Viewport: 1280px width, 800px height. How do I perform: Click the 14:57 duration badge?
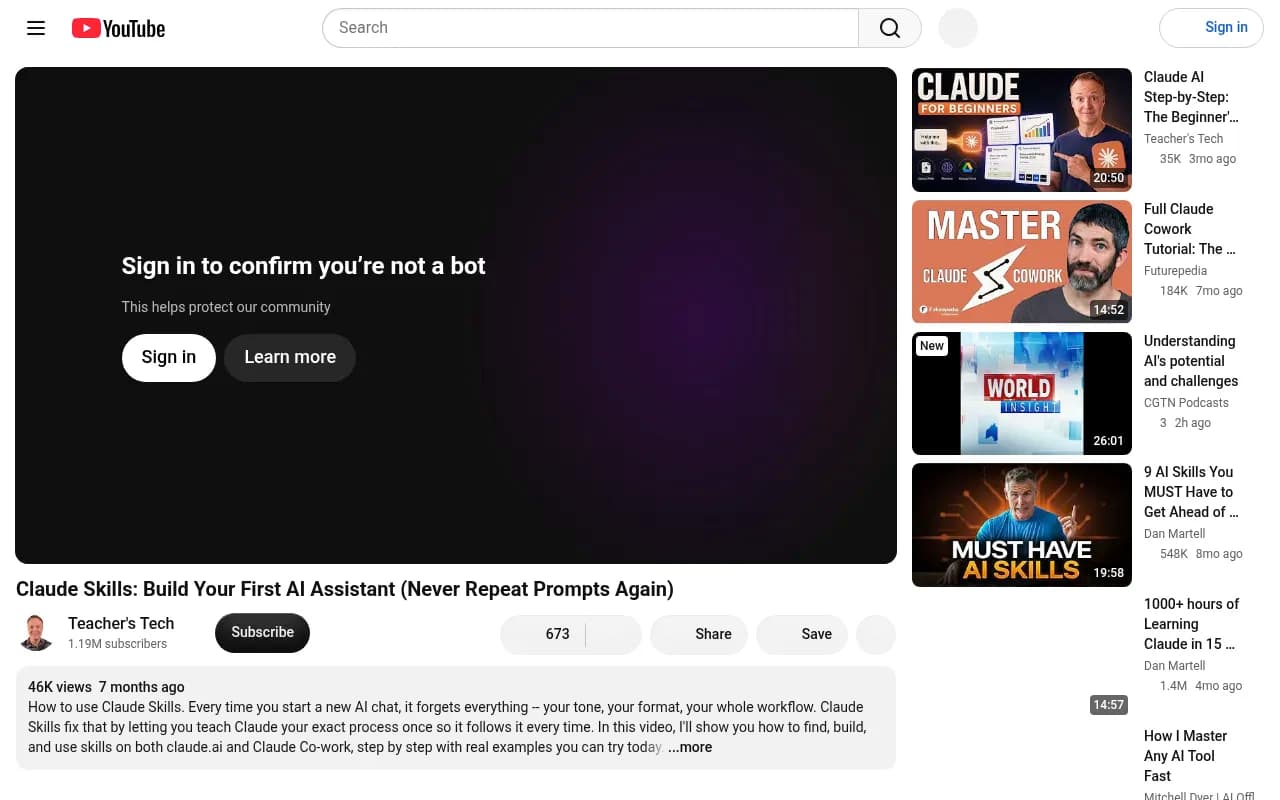pyautogui.click(x=1109, y=705)
